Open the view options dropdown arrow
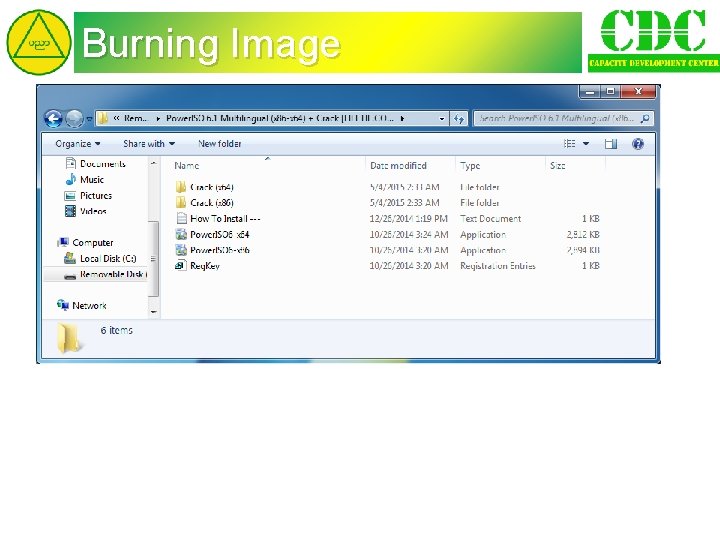The height and width of the screenshot is (540, 720). [586, 144]
